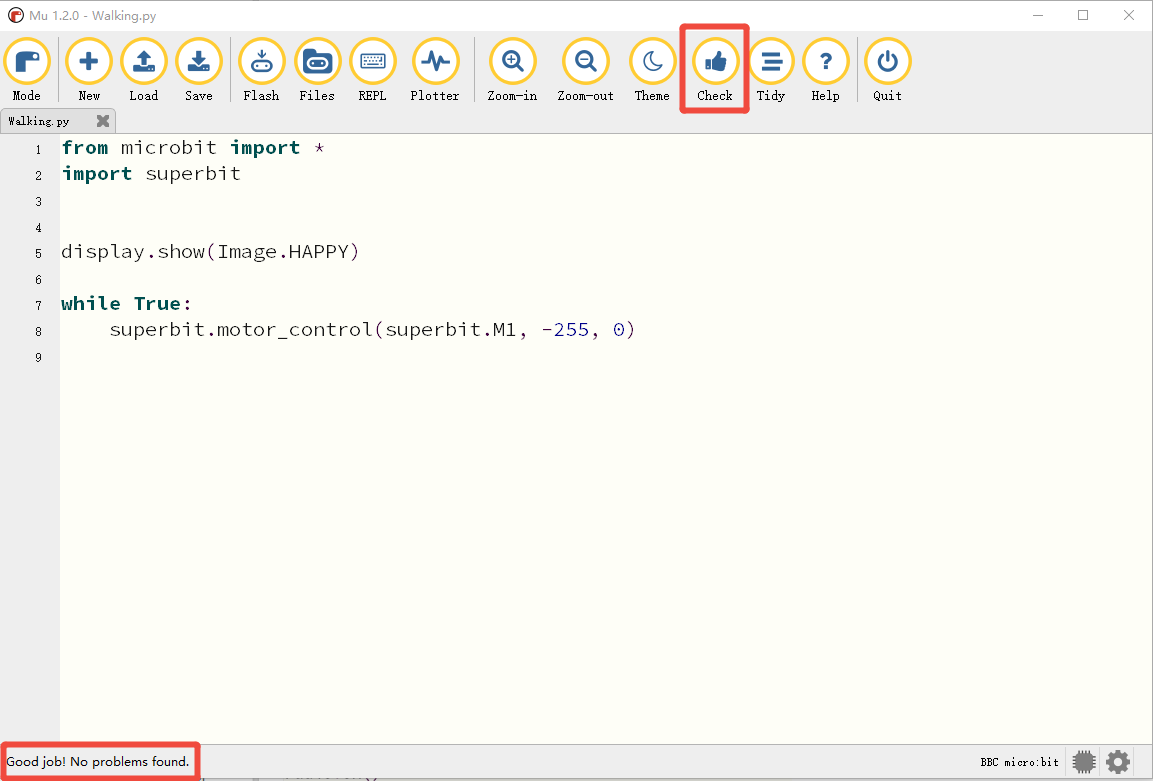Screen dimensions: 1153x781
Task: Zoom-out the editor text
Action: tap(585, 71)
